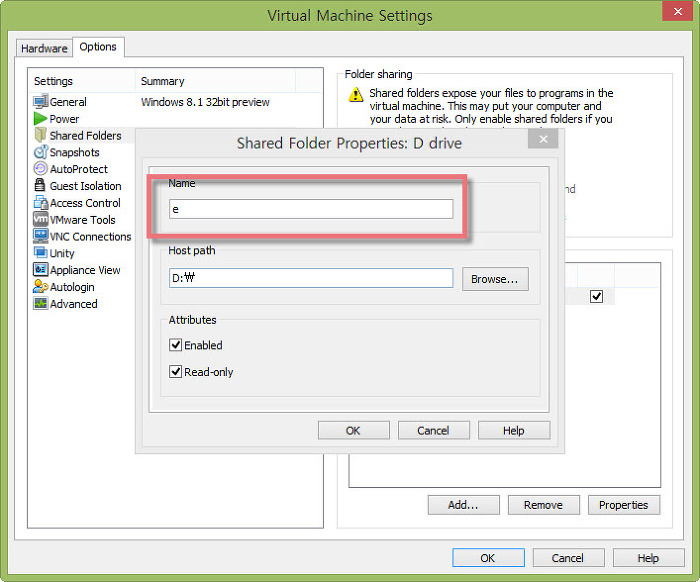Toggle the Read-only checkbox

(176, 372)
